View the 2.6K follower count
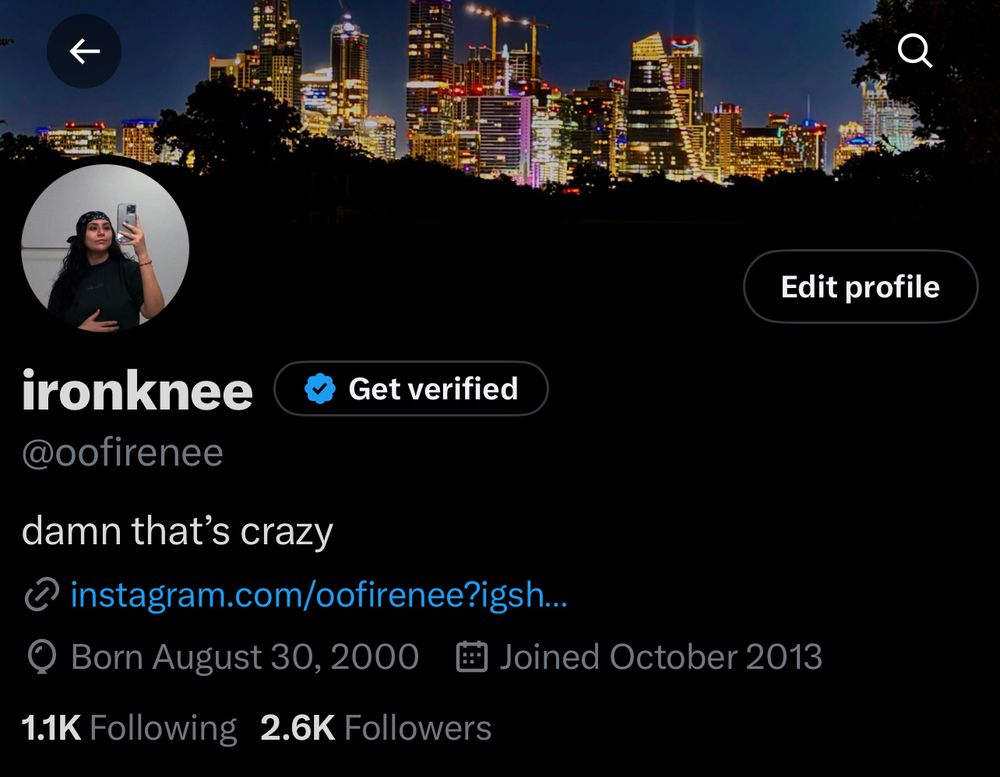 (297, 728)
